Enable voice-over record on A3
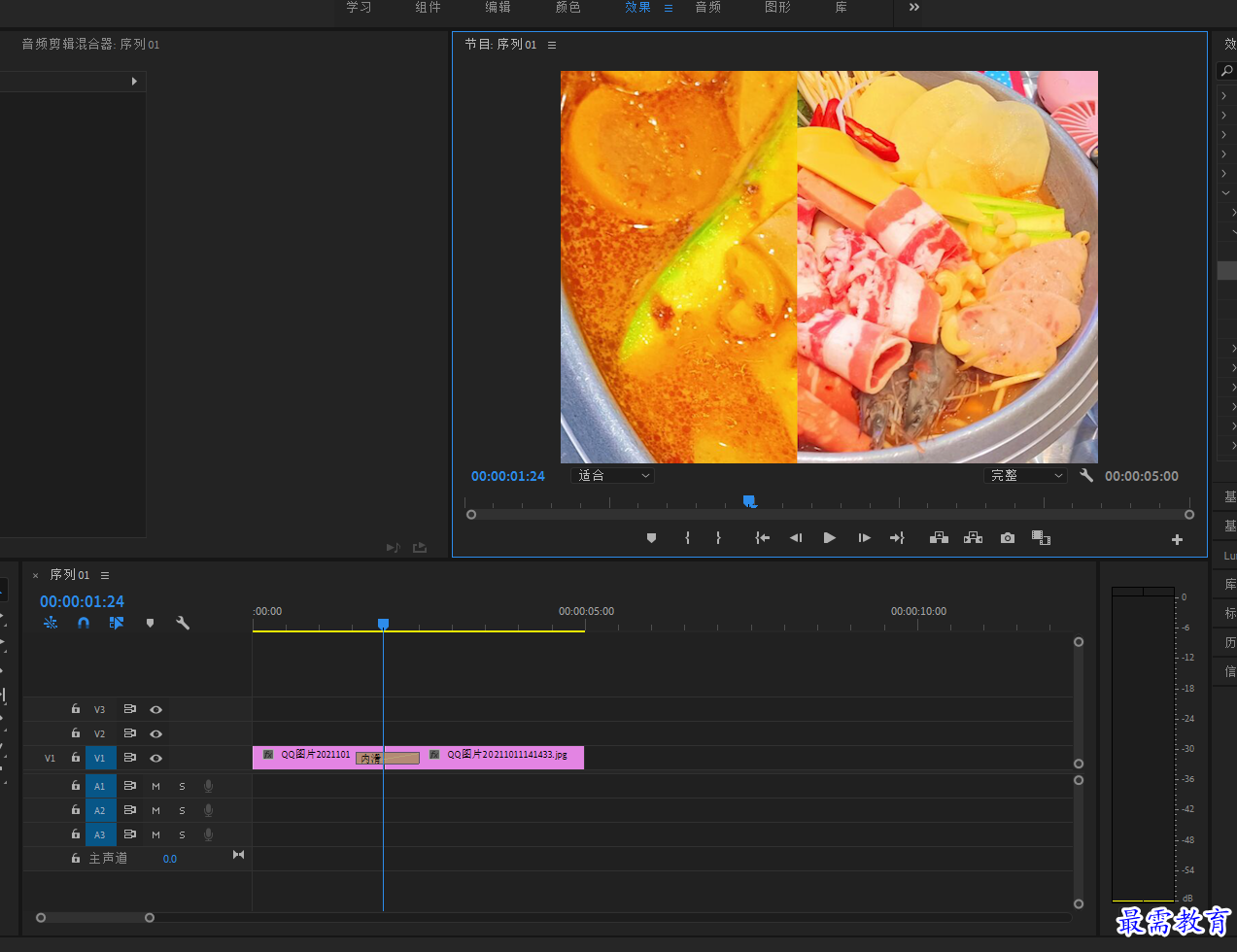The image size is (1237, 952). pos(208,834)
